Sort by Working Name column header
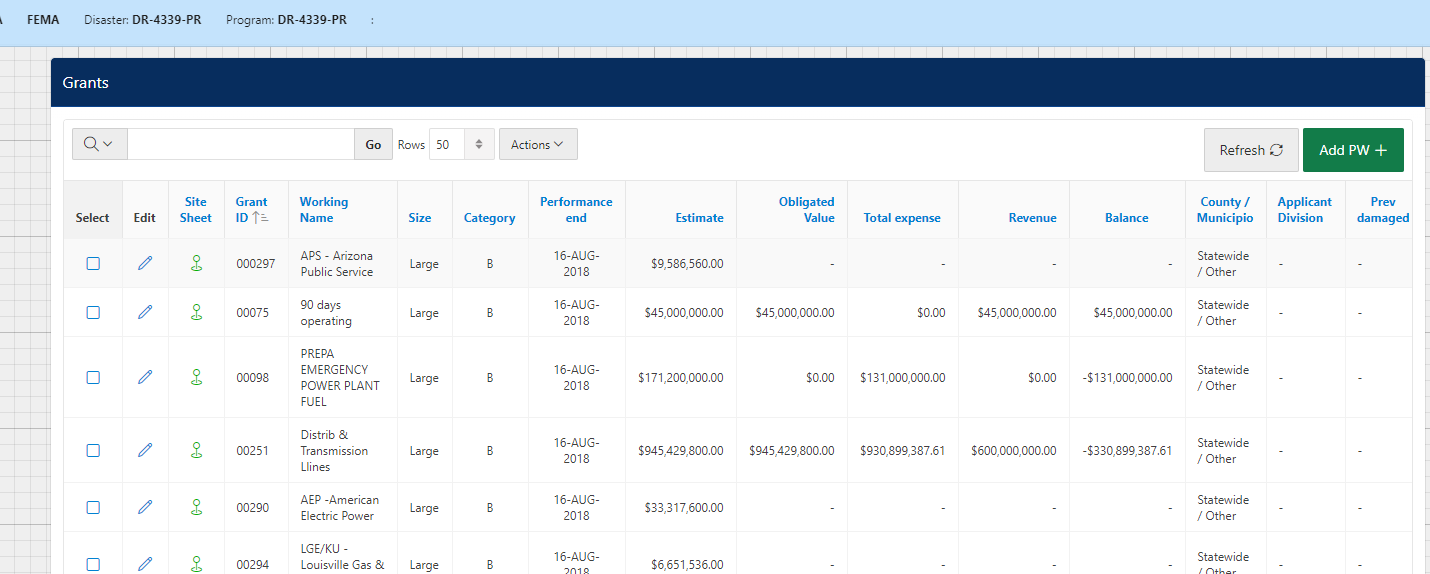The height and width of the screenshot is (574, 1430). 324,209
